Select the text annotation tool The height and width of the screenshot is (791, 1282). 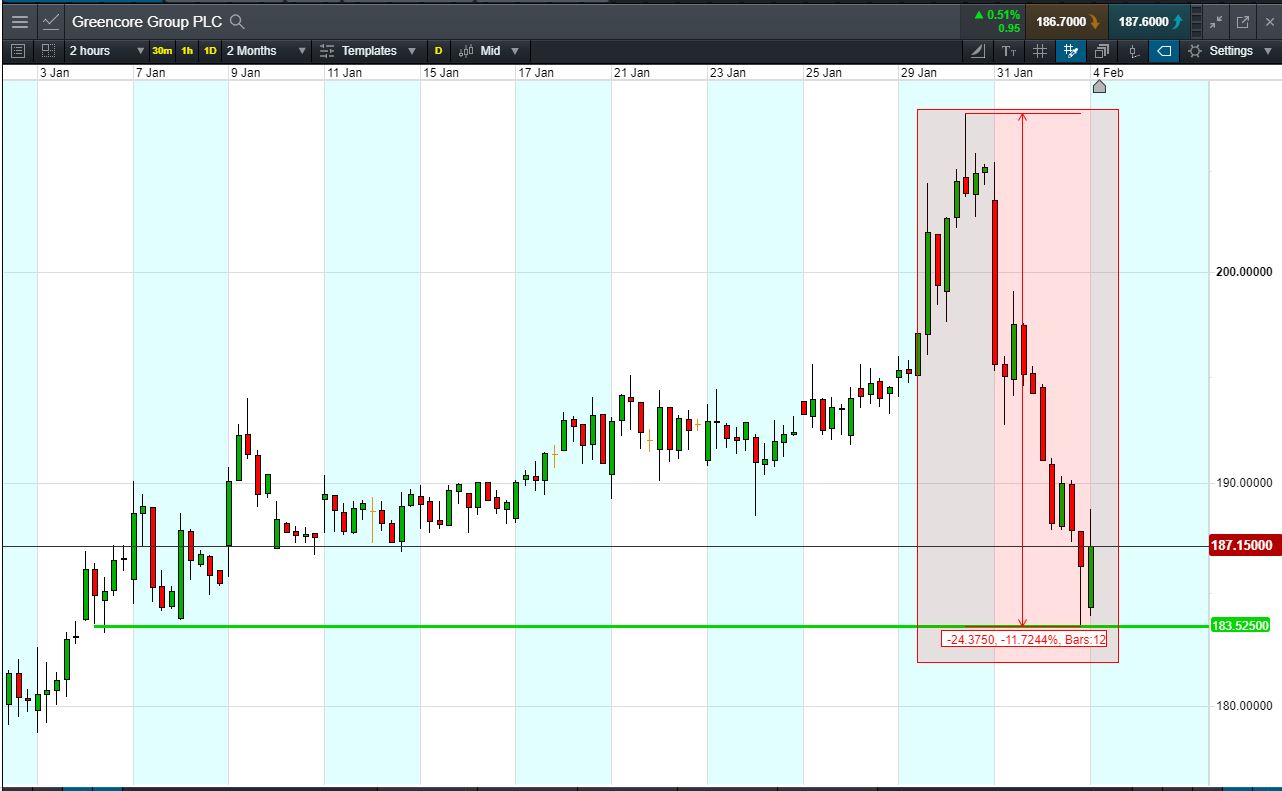1009,51
